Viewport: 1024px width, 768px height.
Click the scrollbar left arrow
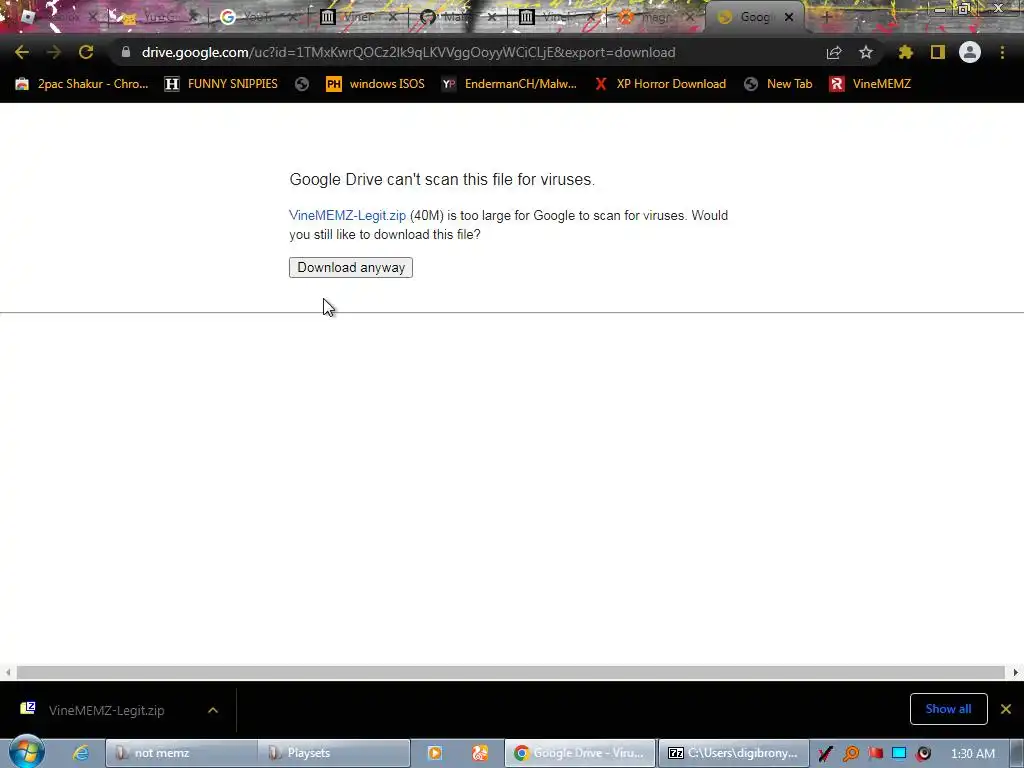7,672
